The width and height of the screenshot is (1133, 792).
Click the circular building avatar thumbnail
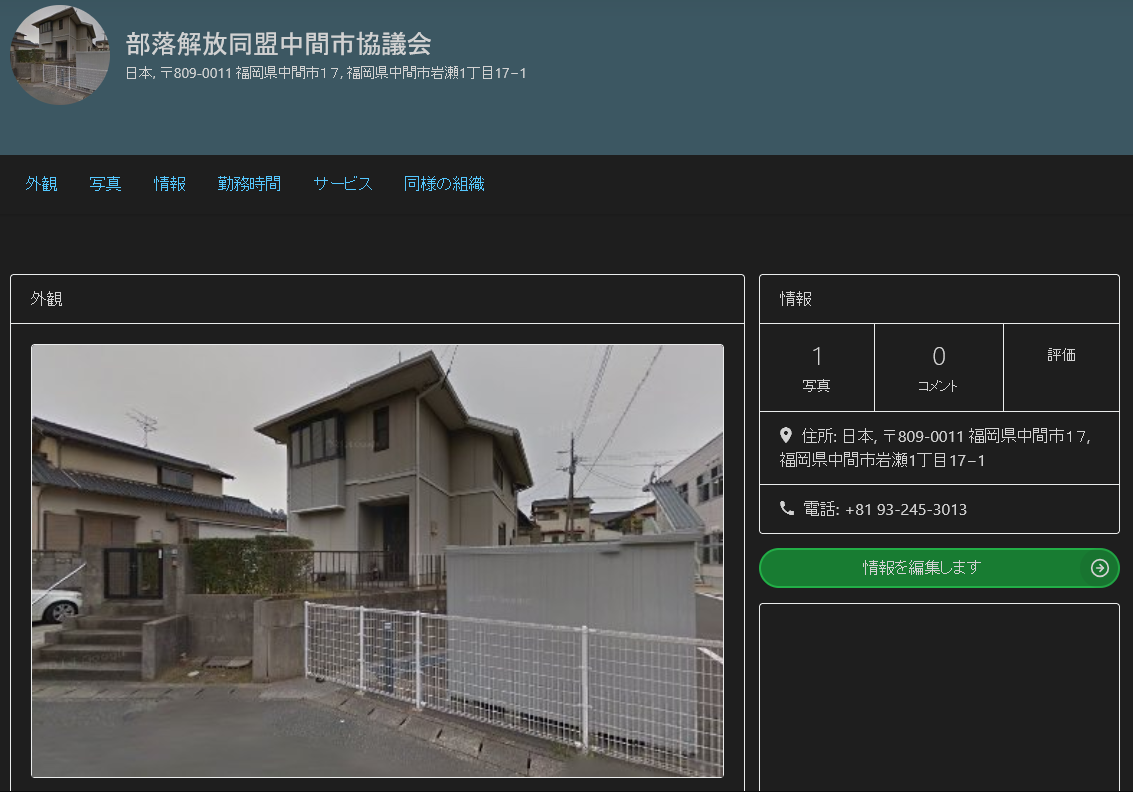click(59, 55)
